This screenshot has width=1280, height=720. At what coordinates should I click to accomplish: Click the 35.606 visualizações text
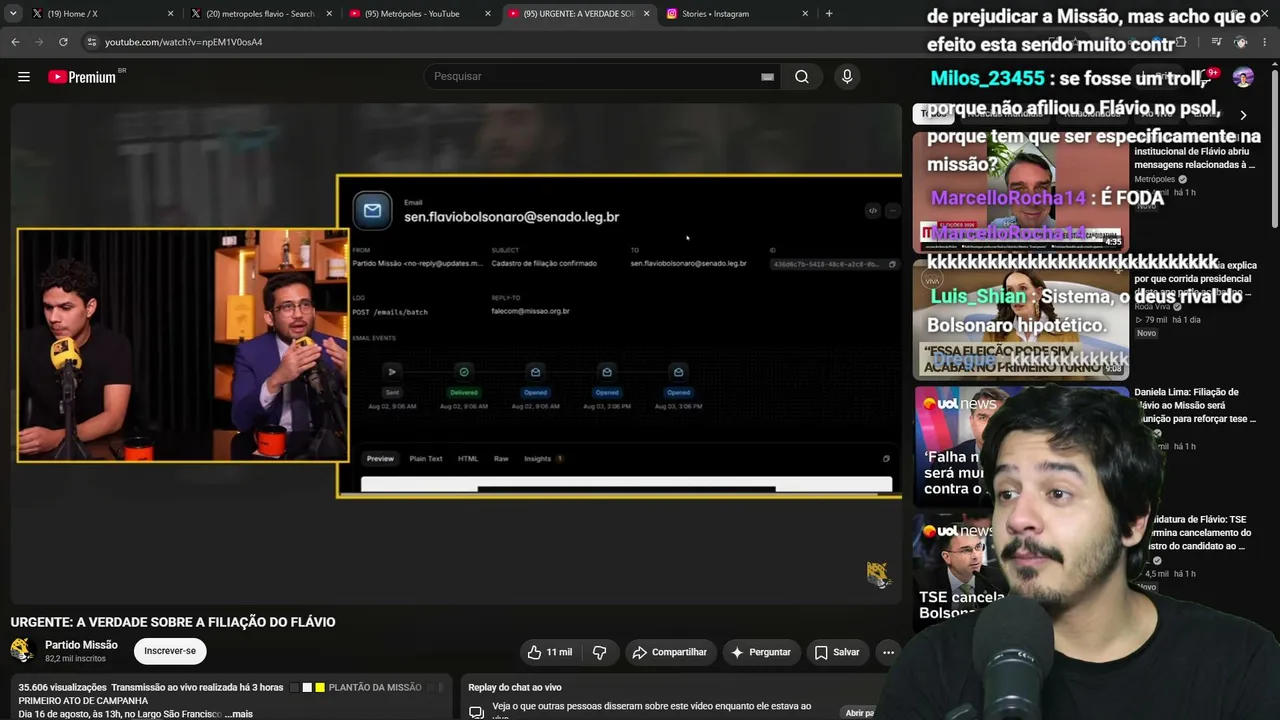[x=62, y=688]
